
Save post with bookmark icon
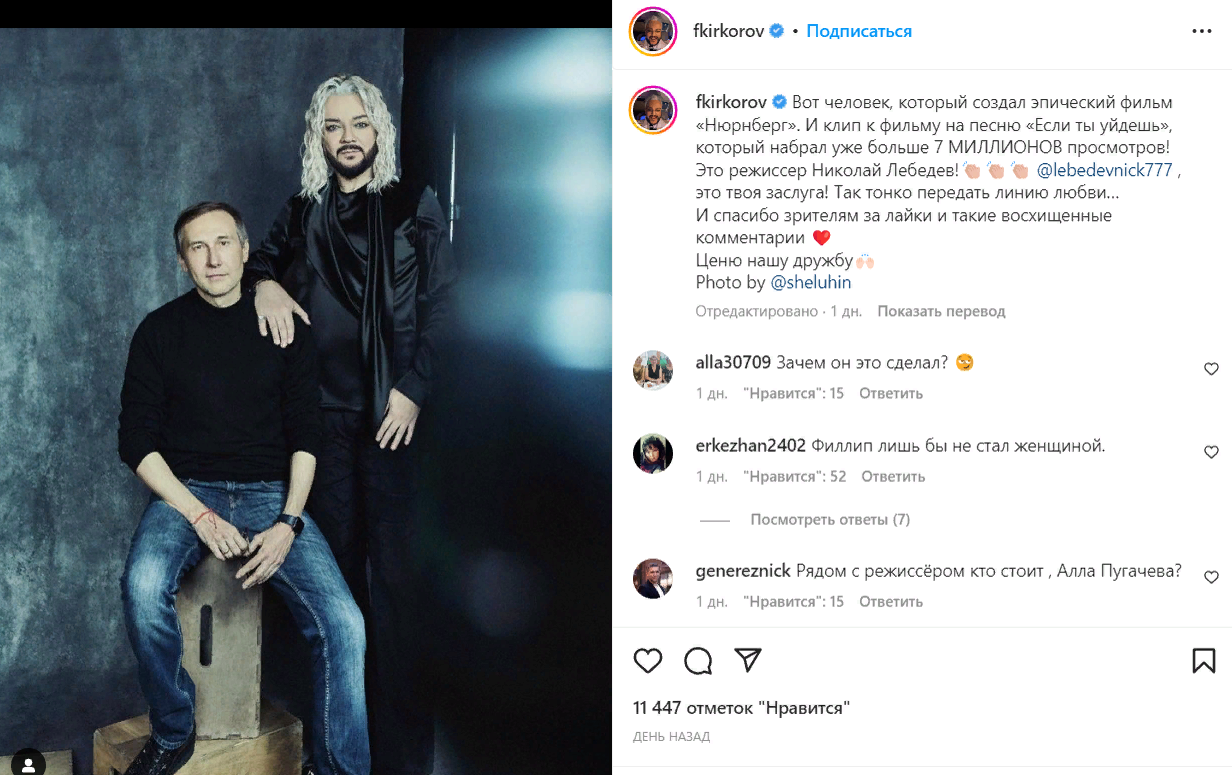click(x=1204, y=661)
